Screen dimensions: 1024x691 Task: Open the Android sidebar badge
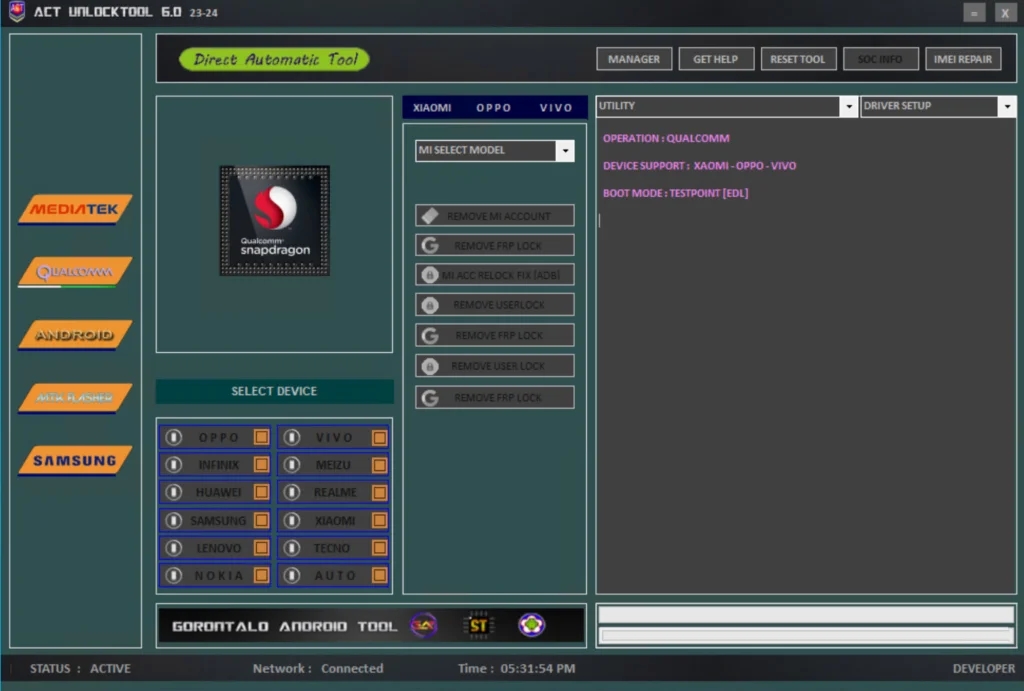pyautogui.click(x=75, y=334)
